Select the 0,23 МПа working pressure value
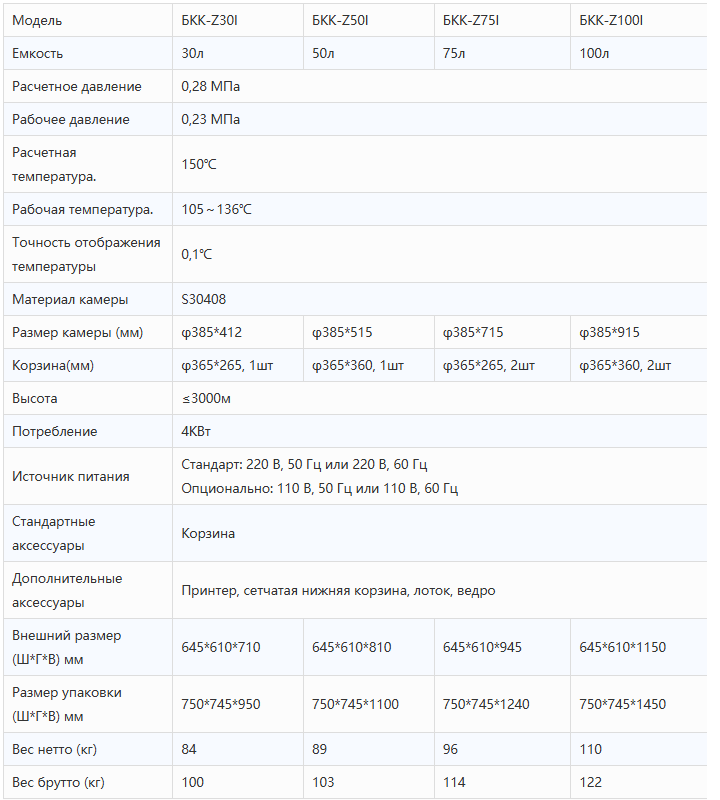Screen dimensions: 720x800 pyautogui.click(x=211, y=119)
